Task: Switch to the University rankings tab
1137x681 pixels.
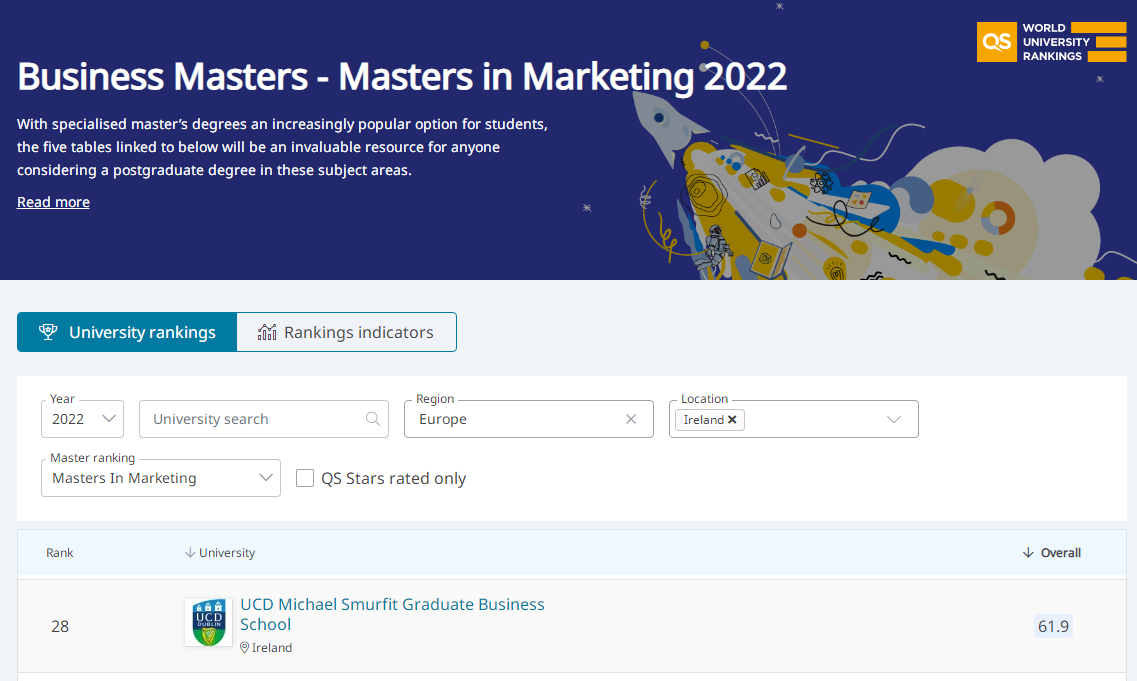Action: click(x=127, y=332)
